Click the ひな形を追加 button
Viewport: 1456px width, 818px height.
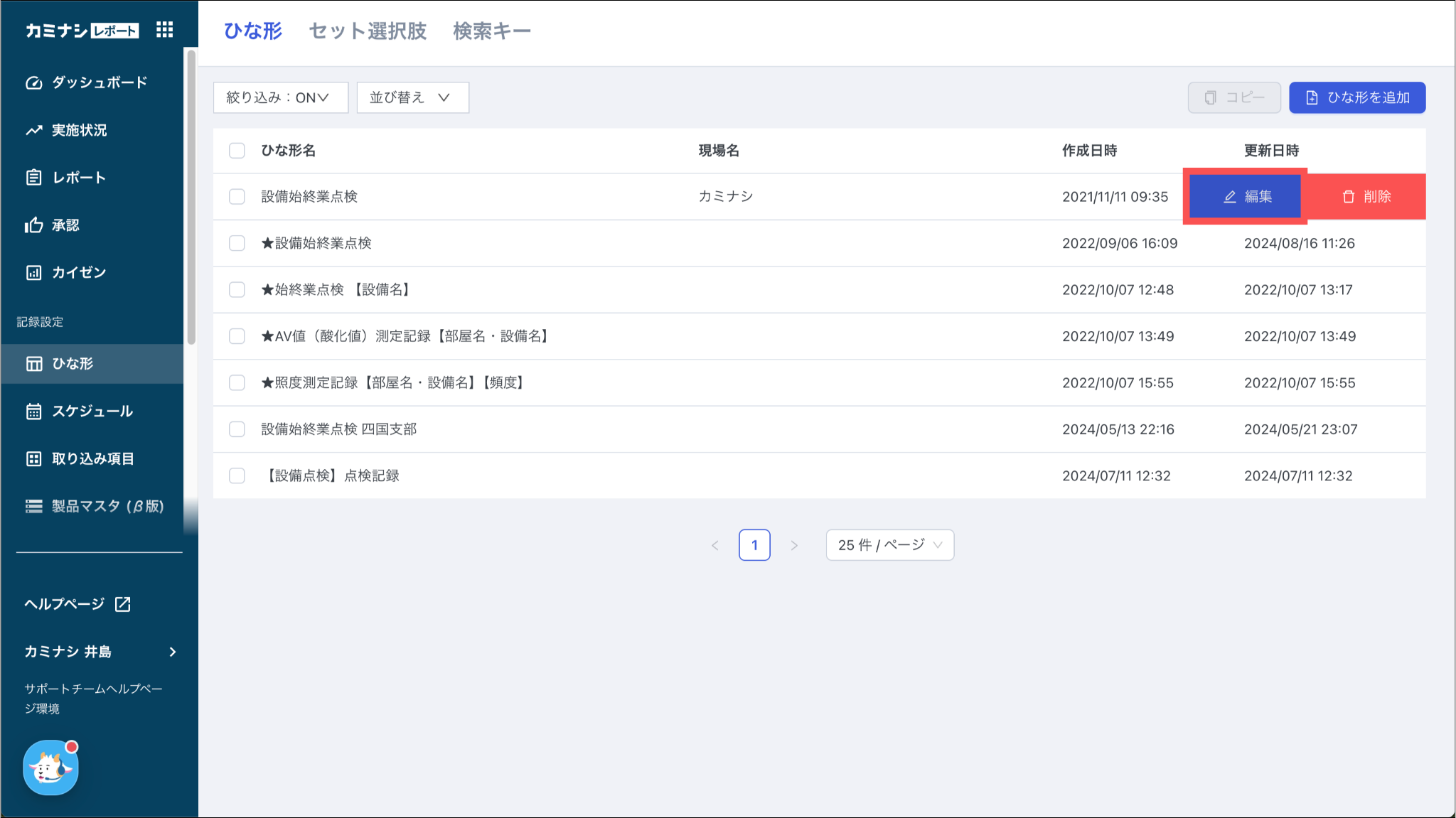click(1356, 97)
